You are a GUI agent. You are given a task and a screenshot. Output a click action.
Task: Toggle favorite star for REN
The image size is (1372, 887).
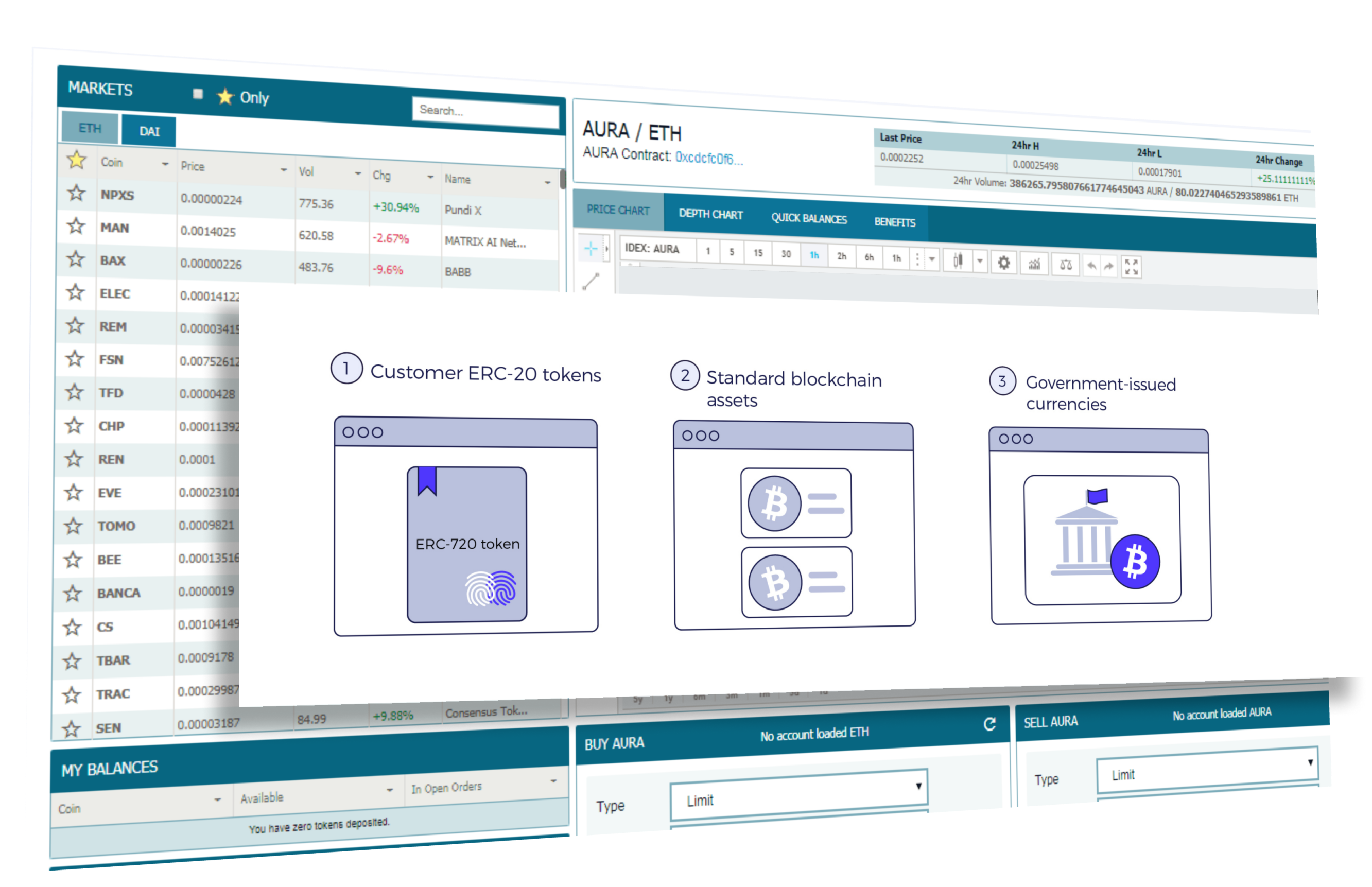pos(74,459)
